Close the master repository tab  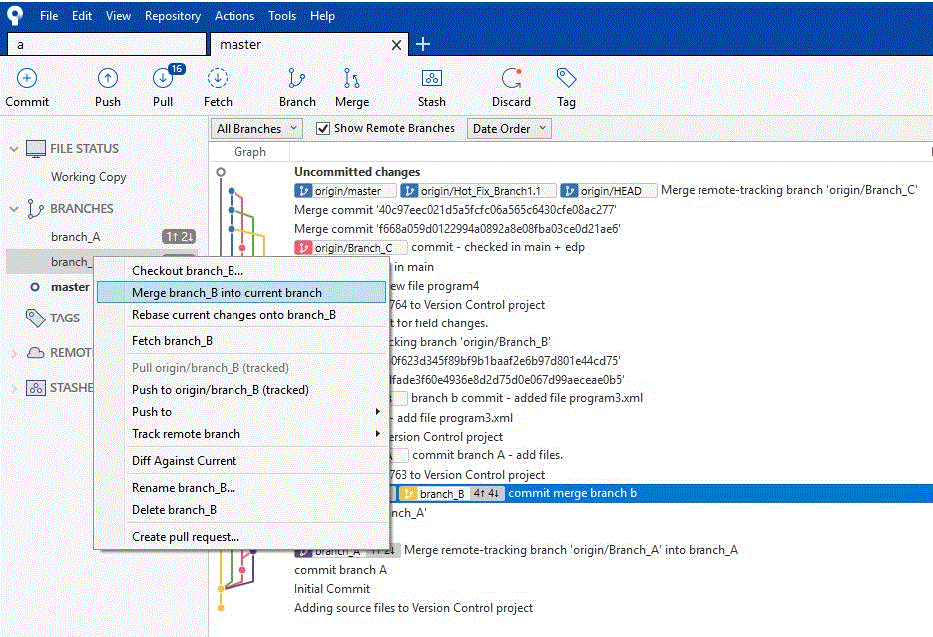(x=396, y=45)
